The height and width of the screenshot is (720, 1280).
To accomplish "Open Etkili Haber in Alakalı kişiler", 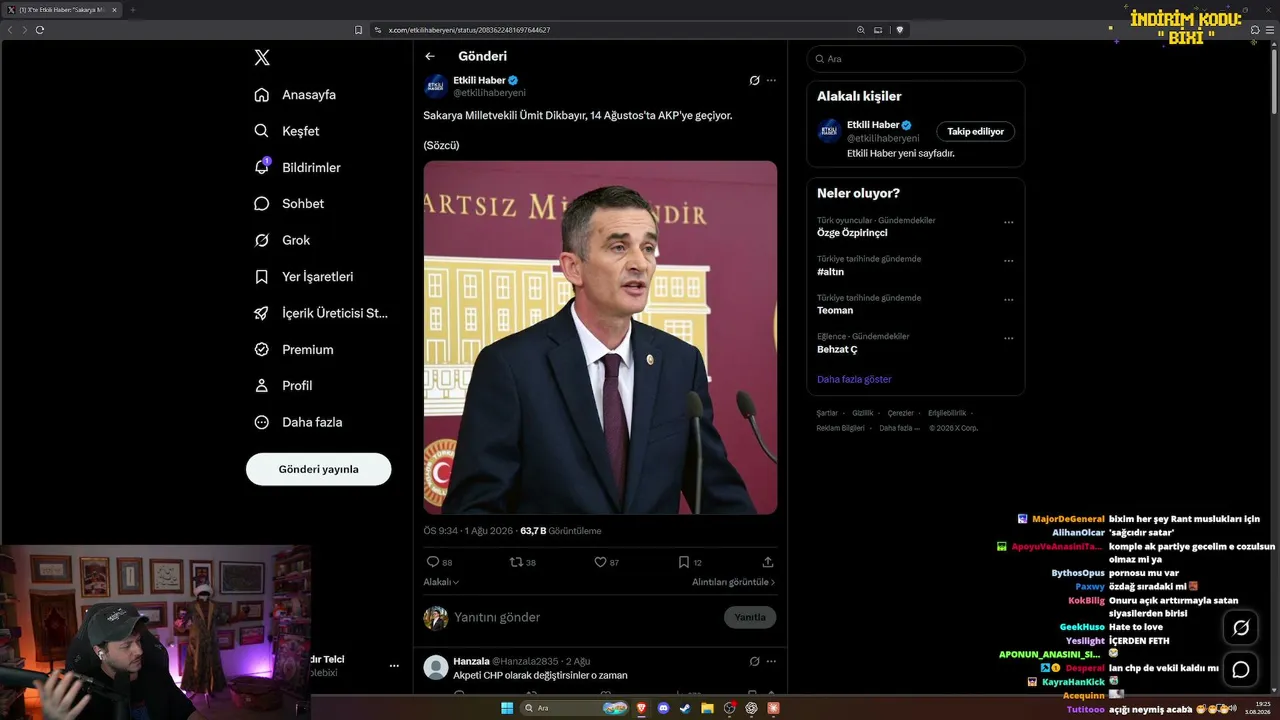I will 872,125.
